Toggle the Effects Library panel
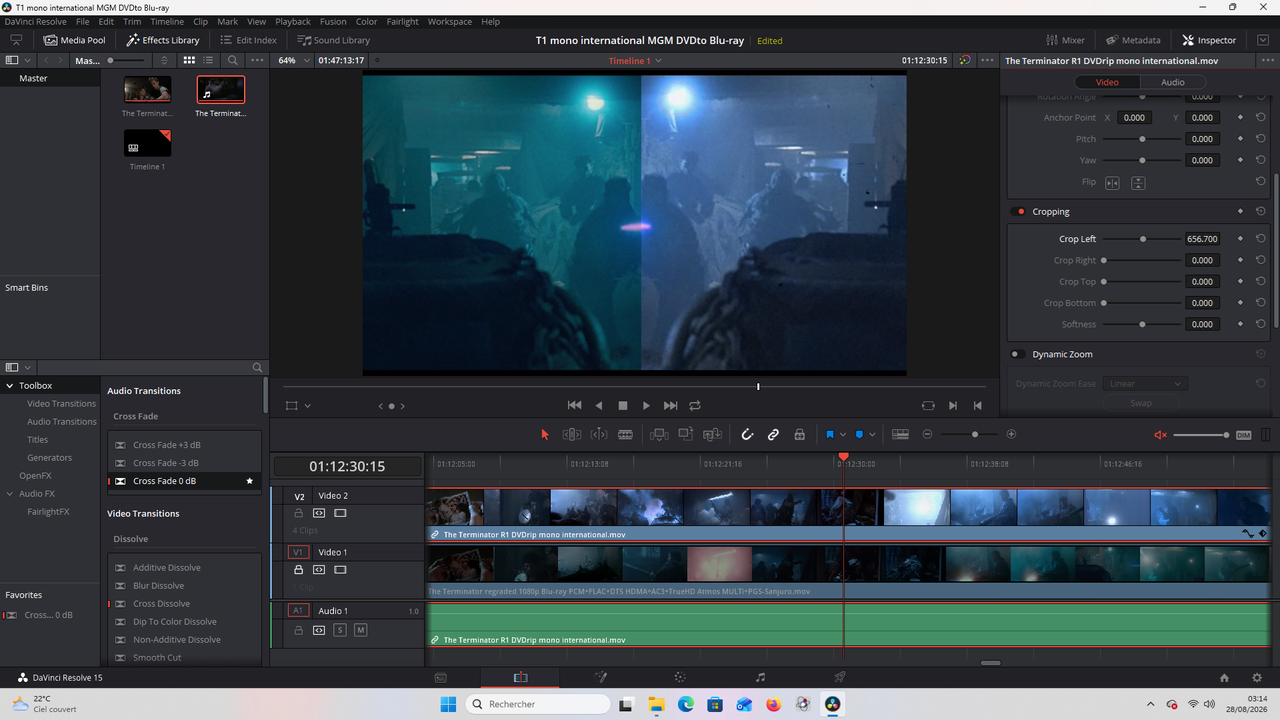The height and width of the screenshot is (720, 1280). [x=163, y=40]
